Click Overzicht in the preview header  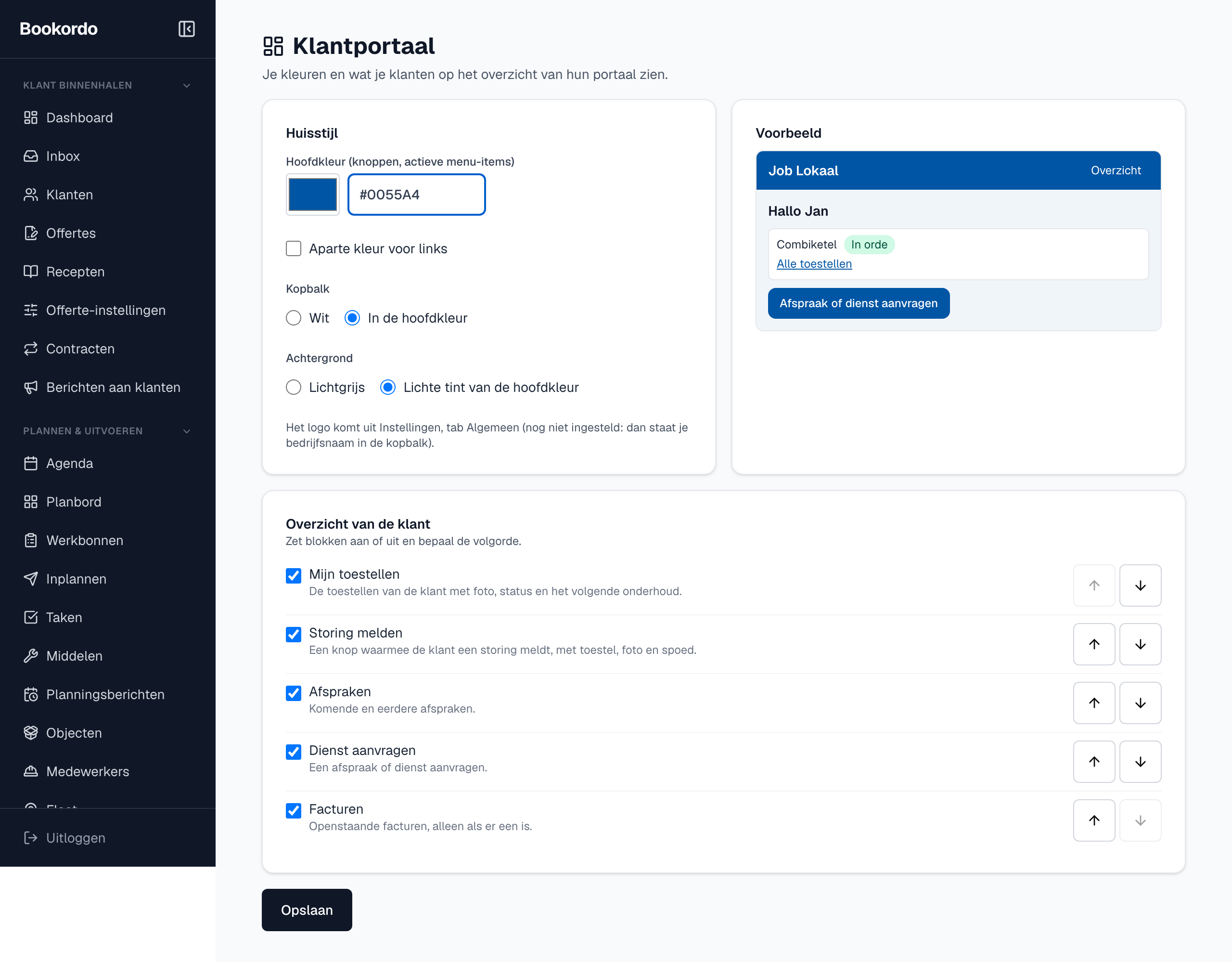[x=1115, y=170]
